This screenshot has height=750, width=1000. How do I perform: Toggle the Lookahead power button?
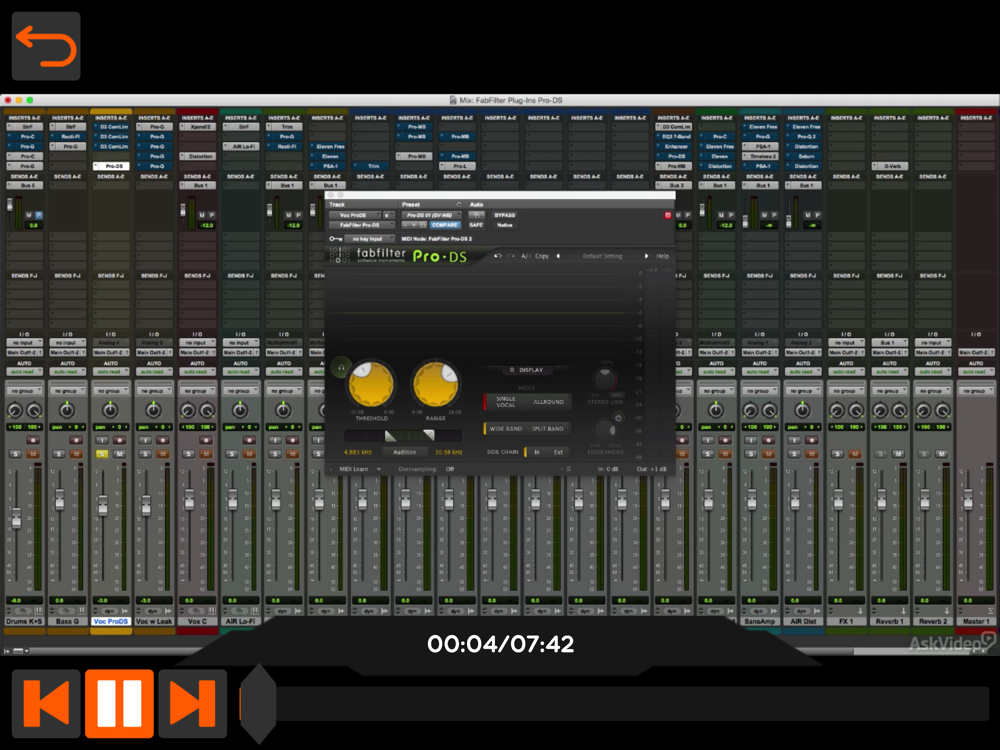pos(617,418)
